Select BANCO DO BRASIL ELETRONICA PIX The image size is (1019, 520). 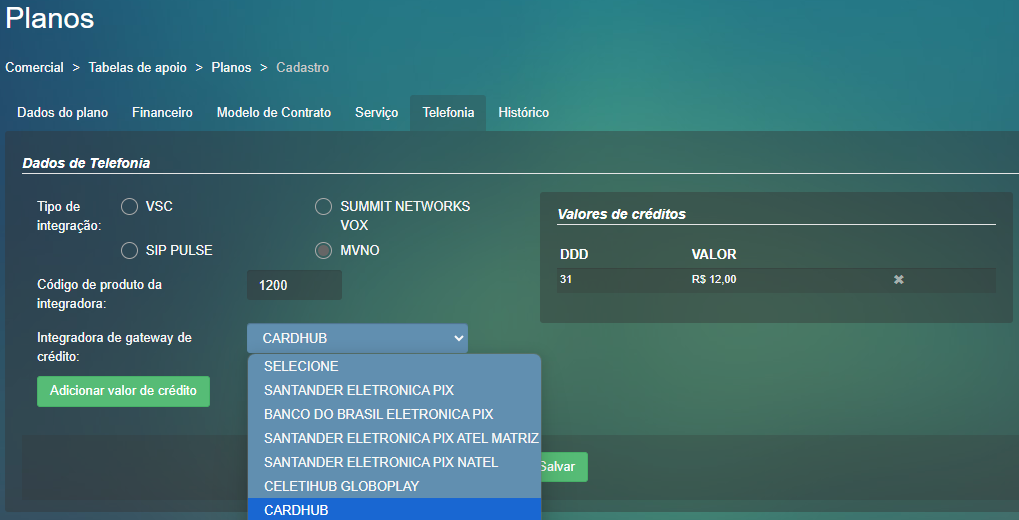pos(378,414)
